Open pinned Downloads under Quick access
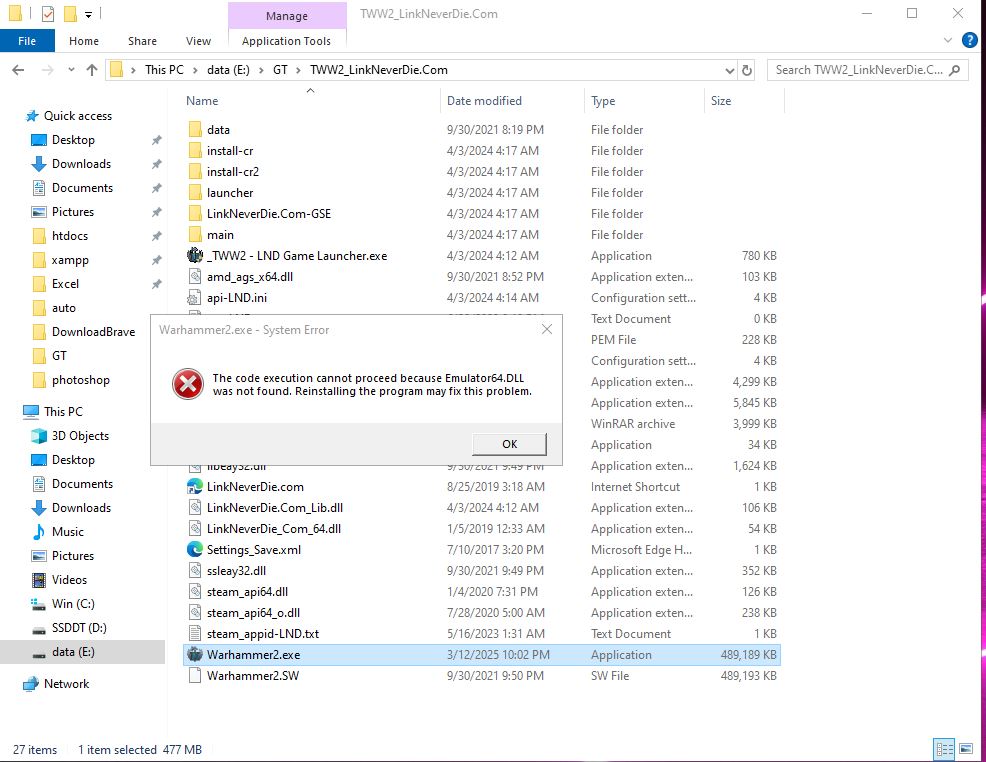The width and height of the screenshot is (986, 762). tap(81, 163)
